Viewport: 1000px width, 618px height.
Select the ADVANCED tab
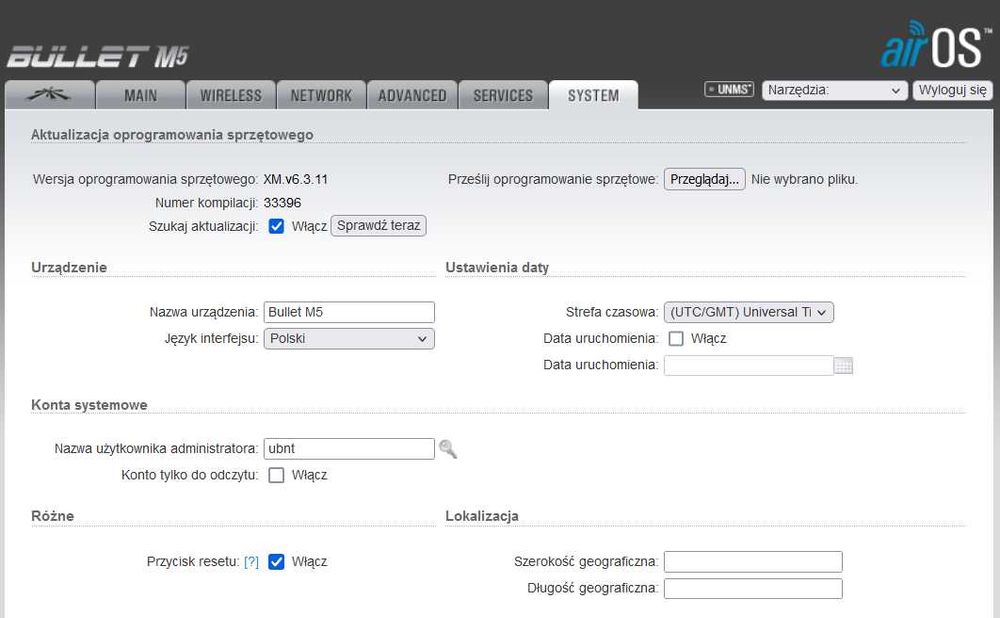412,95
